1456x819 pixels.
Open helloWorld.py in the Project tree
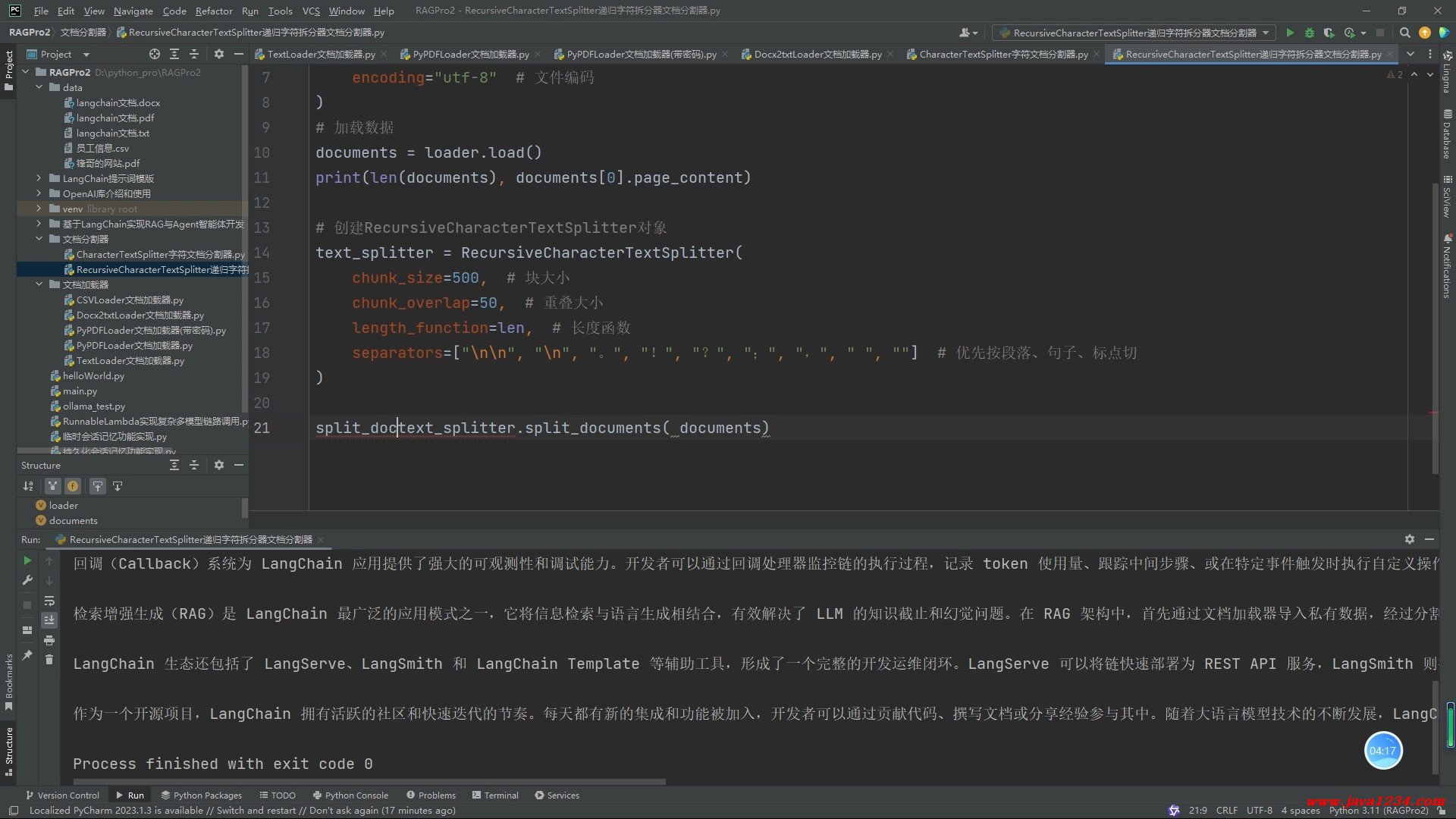click(x=93, y=375)
